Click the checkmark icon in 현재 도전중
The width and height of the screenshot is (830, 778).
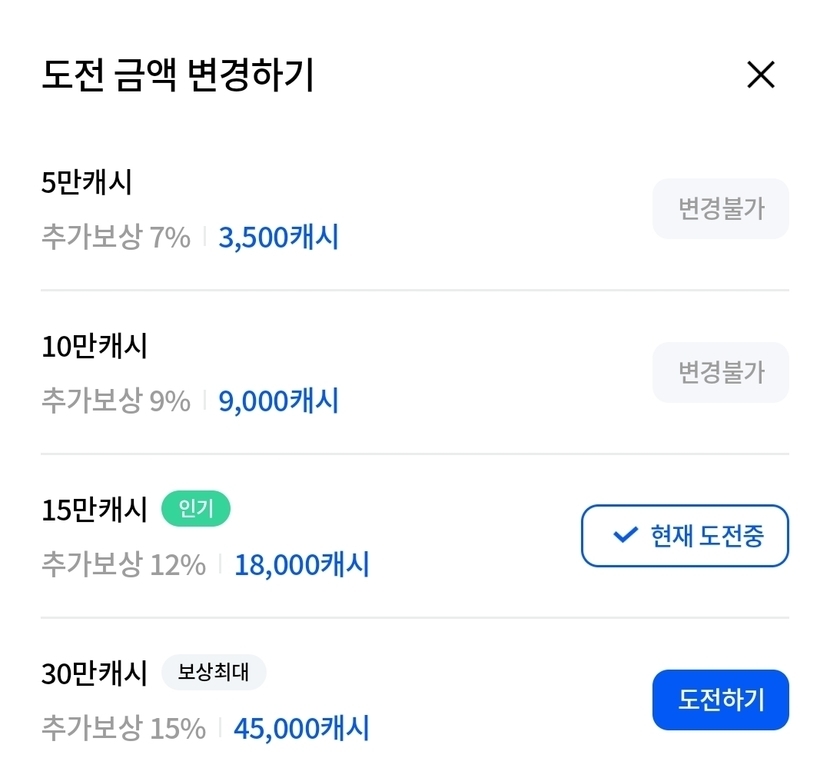(625, 536)
